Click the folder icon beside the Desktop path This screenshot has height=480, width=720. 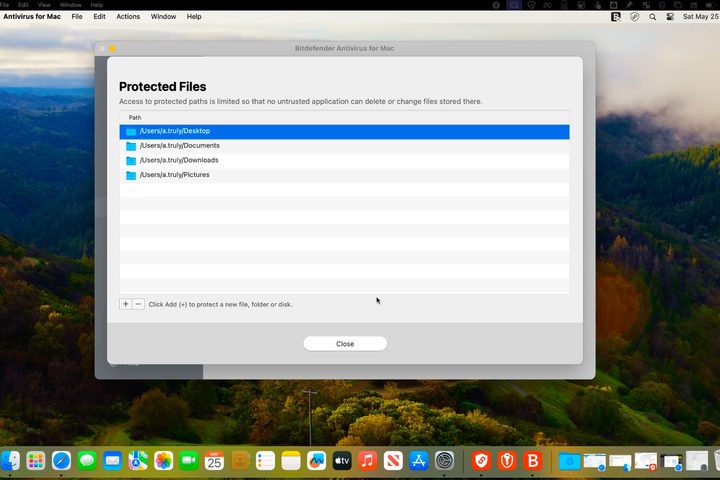coord(131,132)
